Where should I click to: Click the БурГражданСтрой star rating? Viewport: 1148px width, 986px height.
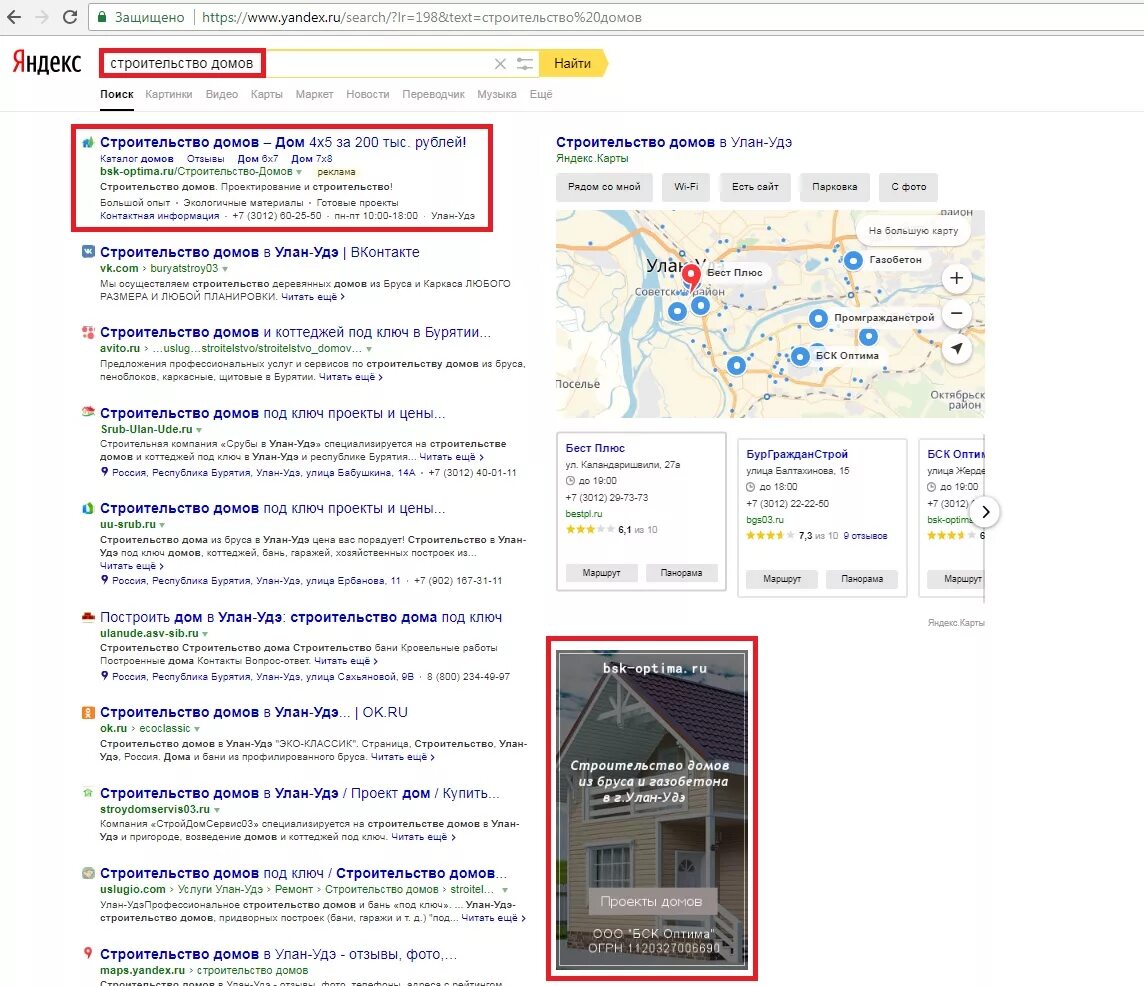pyautogui.click(x=770, y=535)
